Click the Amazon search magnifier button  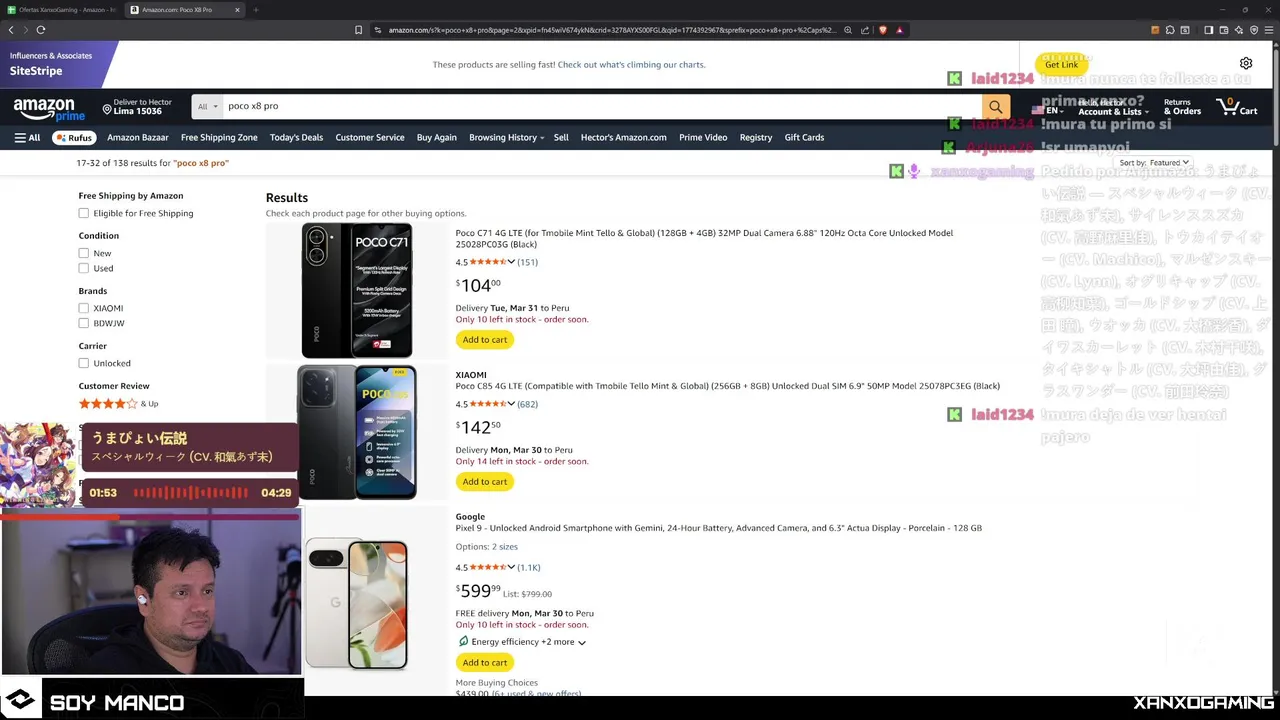995,106
